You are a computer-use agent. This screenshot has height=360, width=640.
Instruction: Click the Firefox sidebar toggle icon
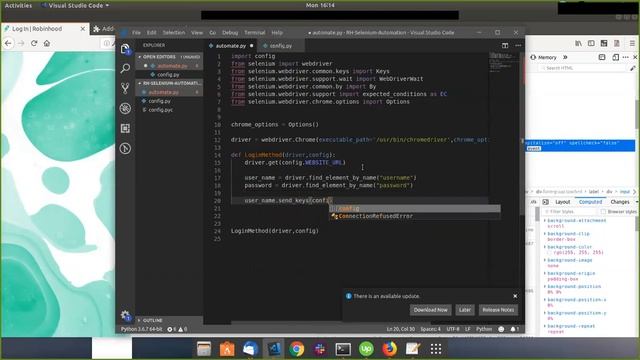(591, 43)
